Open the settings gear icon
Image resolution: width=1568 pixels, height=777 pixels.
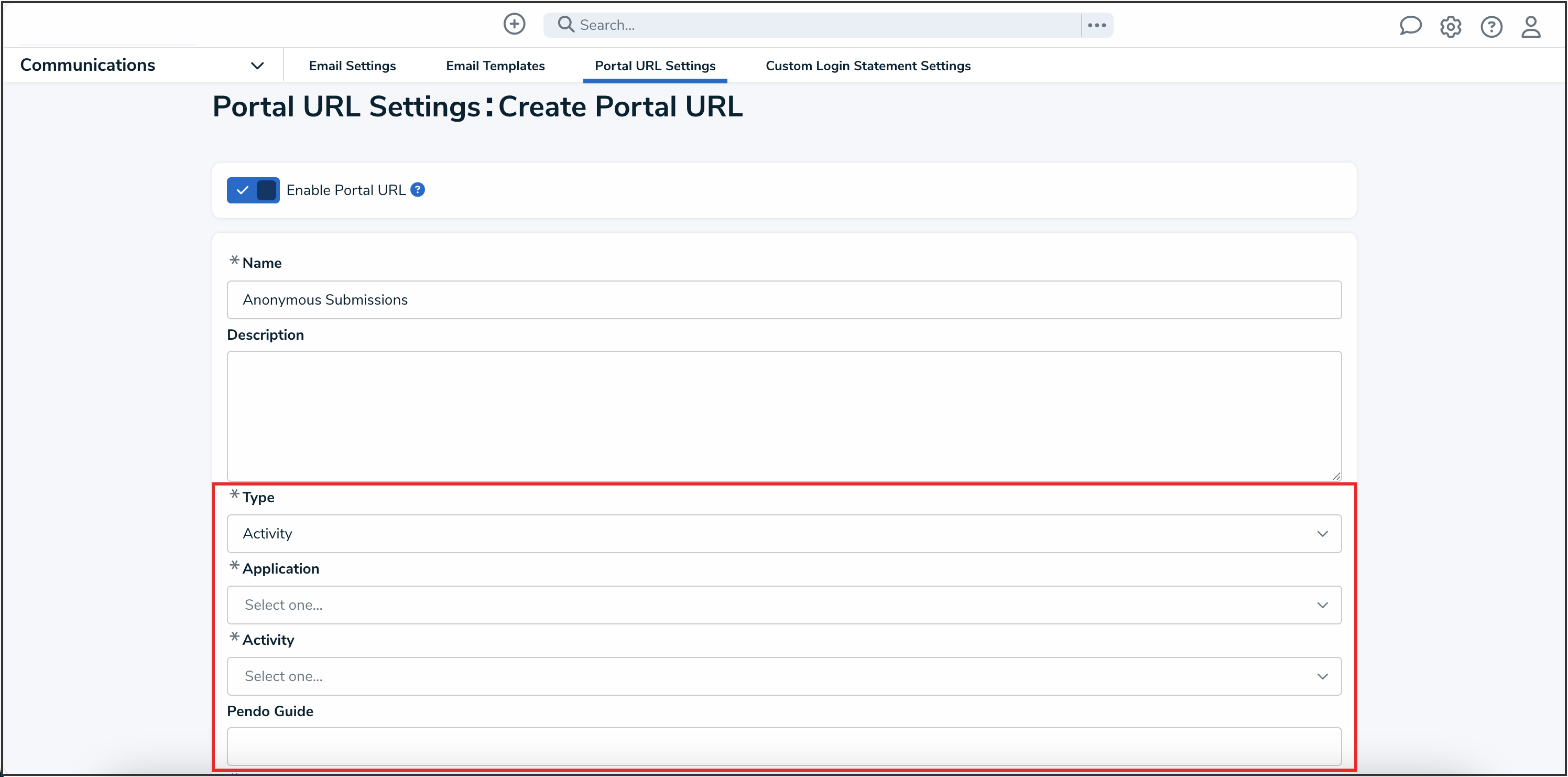[1451, 27]
